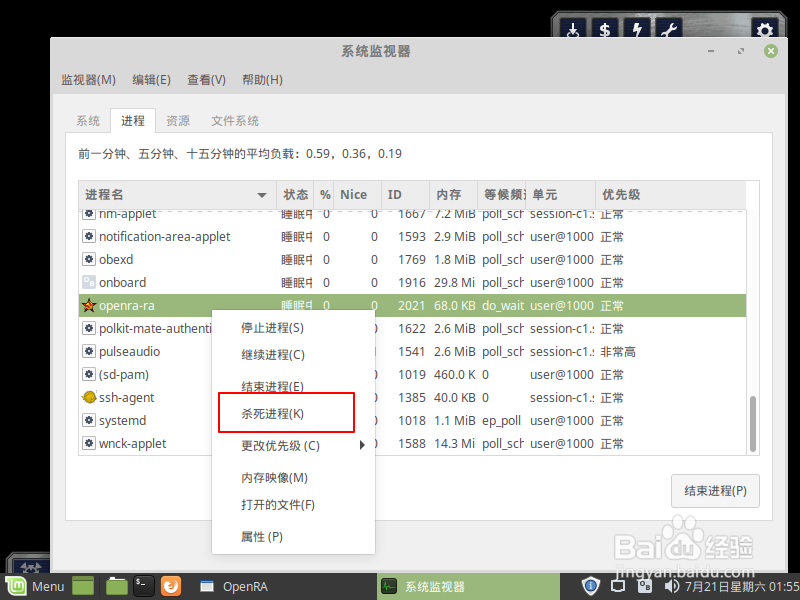
Task: Click OpenRA wrench repair icon
Action: pyautogui.click(x=668, y=29)
